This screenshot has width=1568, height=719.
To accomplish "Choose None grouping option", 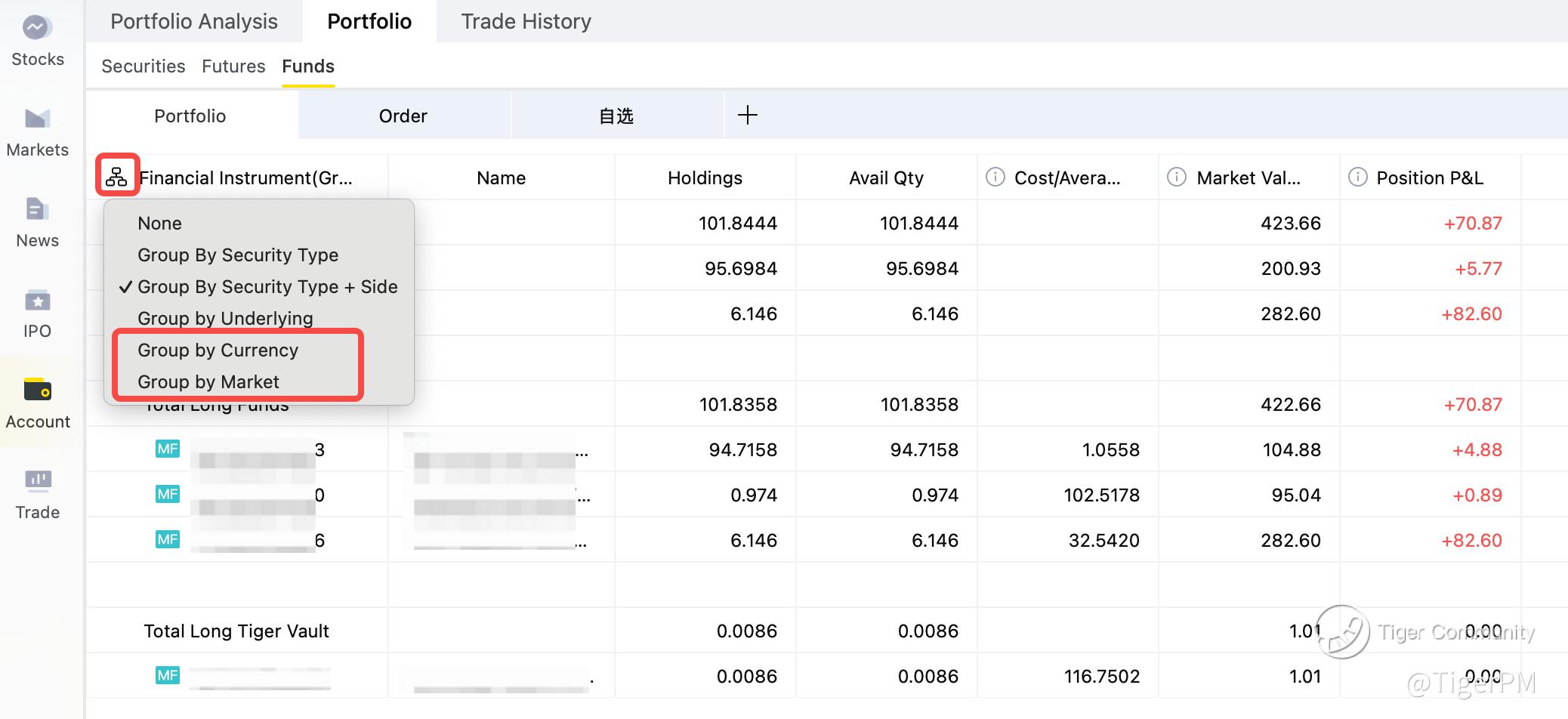I will (x=159, y=224).
